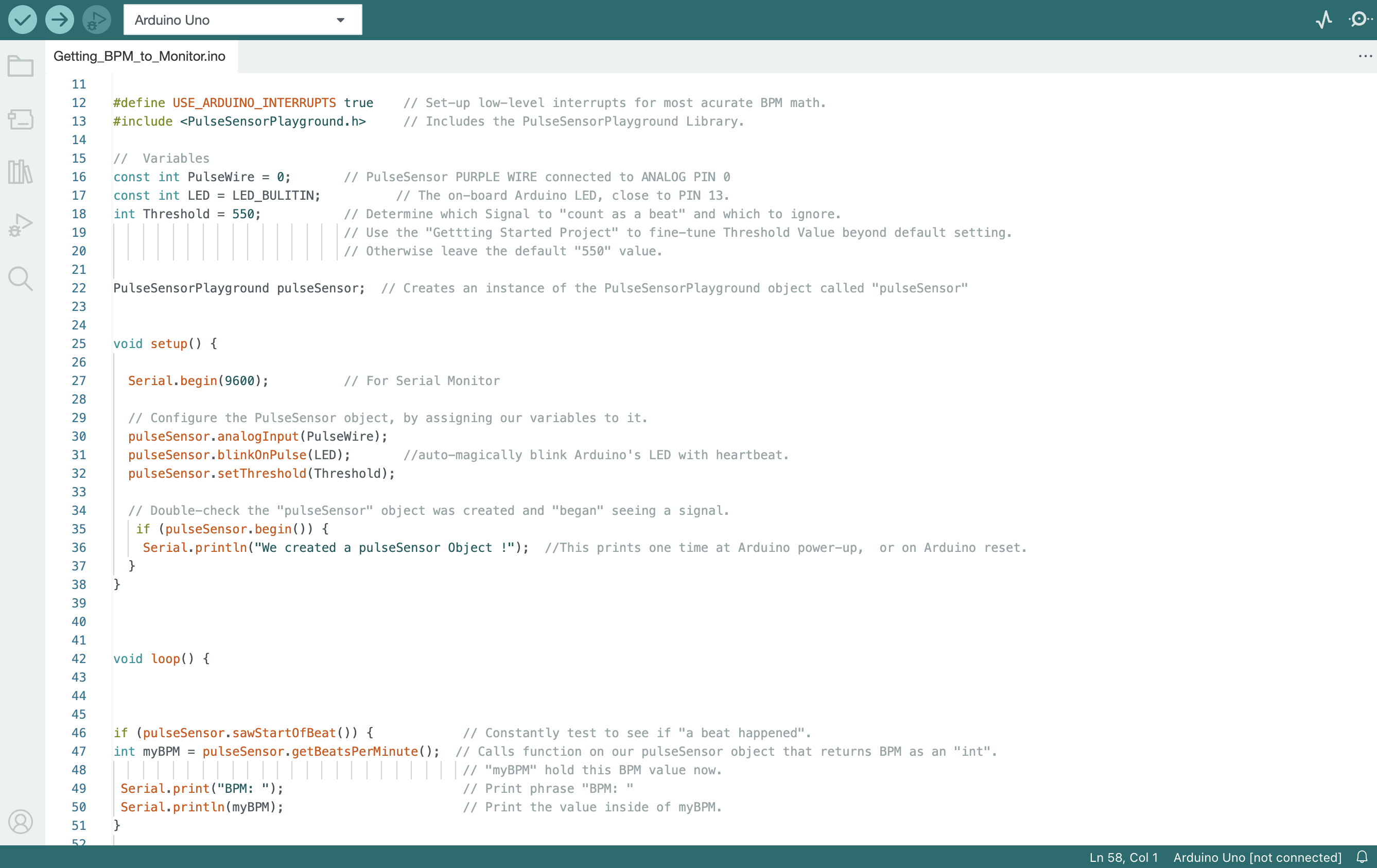Click the Threshold = 550 code line
The image size is (1377, 868).
pos(187,214)
